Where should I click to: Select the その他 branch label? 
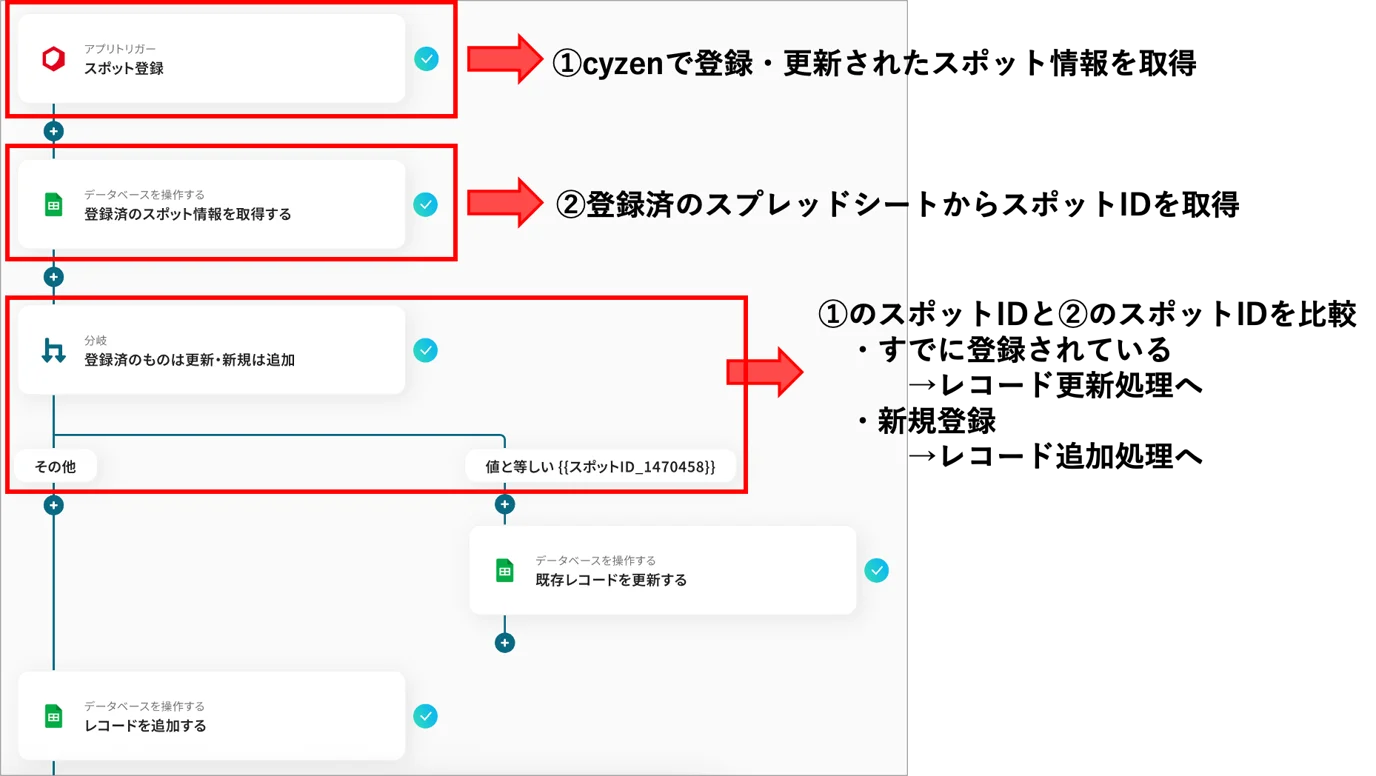[x=55, y=466]
